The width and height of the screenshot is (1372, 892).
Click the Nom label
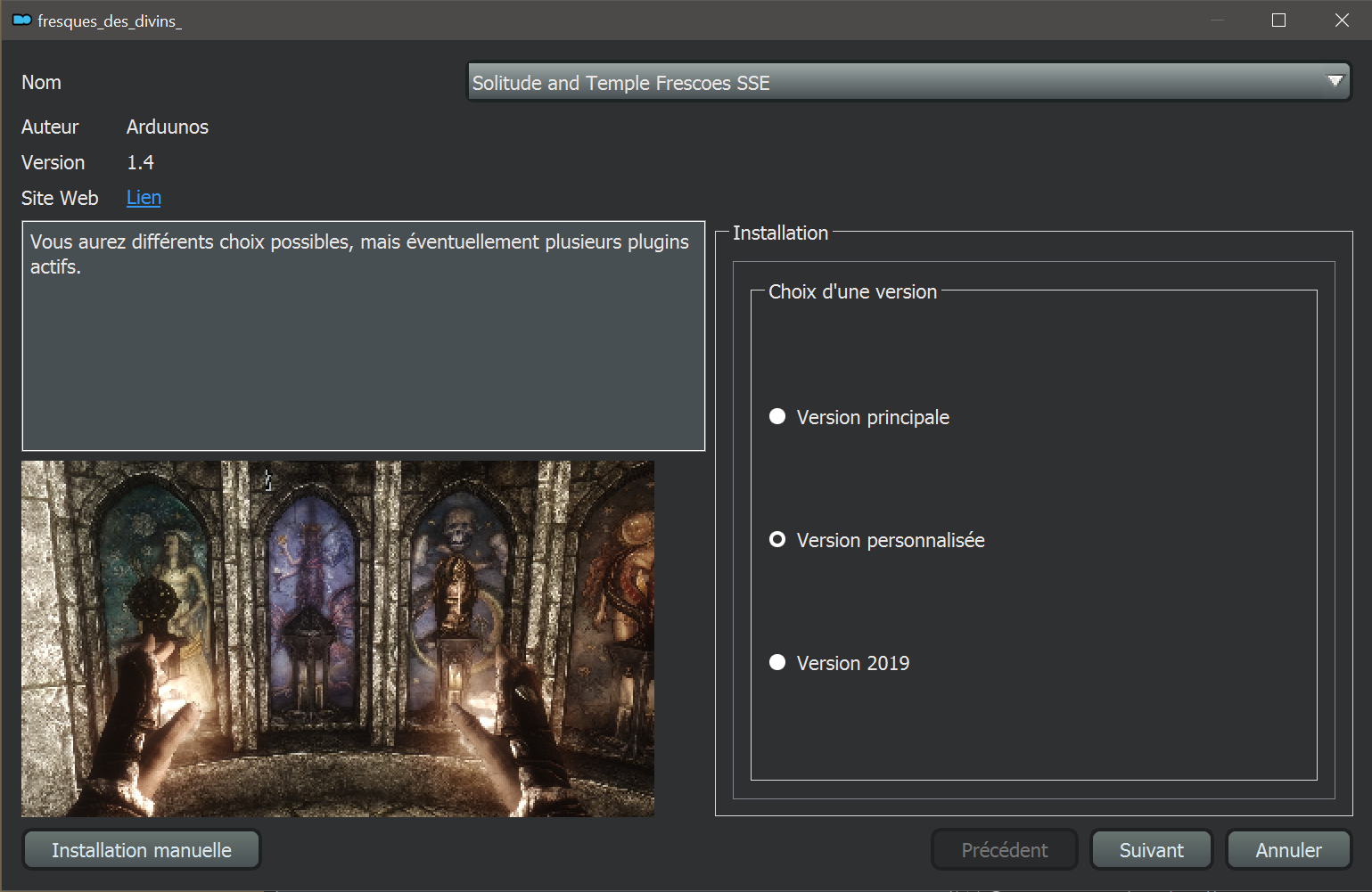(x=41, y=83)
